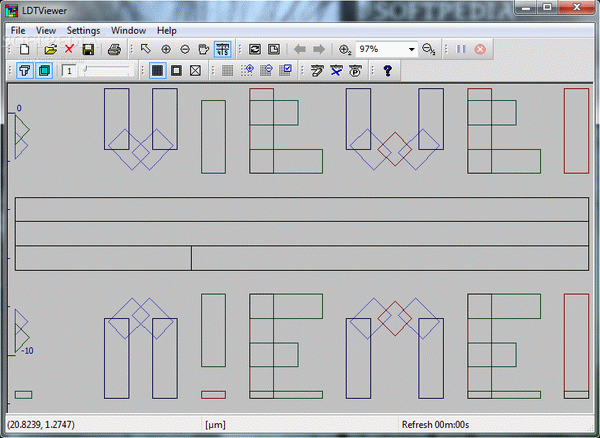Viewport: 600px width, 438px height.
Task: Click the ruler label 0
Action: pyautogui.click(x=19, y=108)
